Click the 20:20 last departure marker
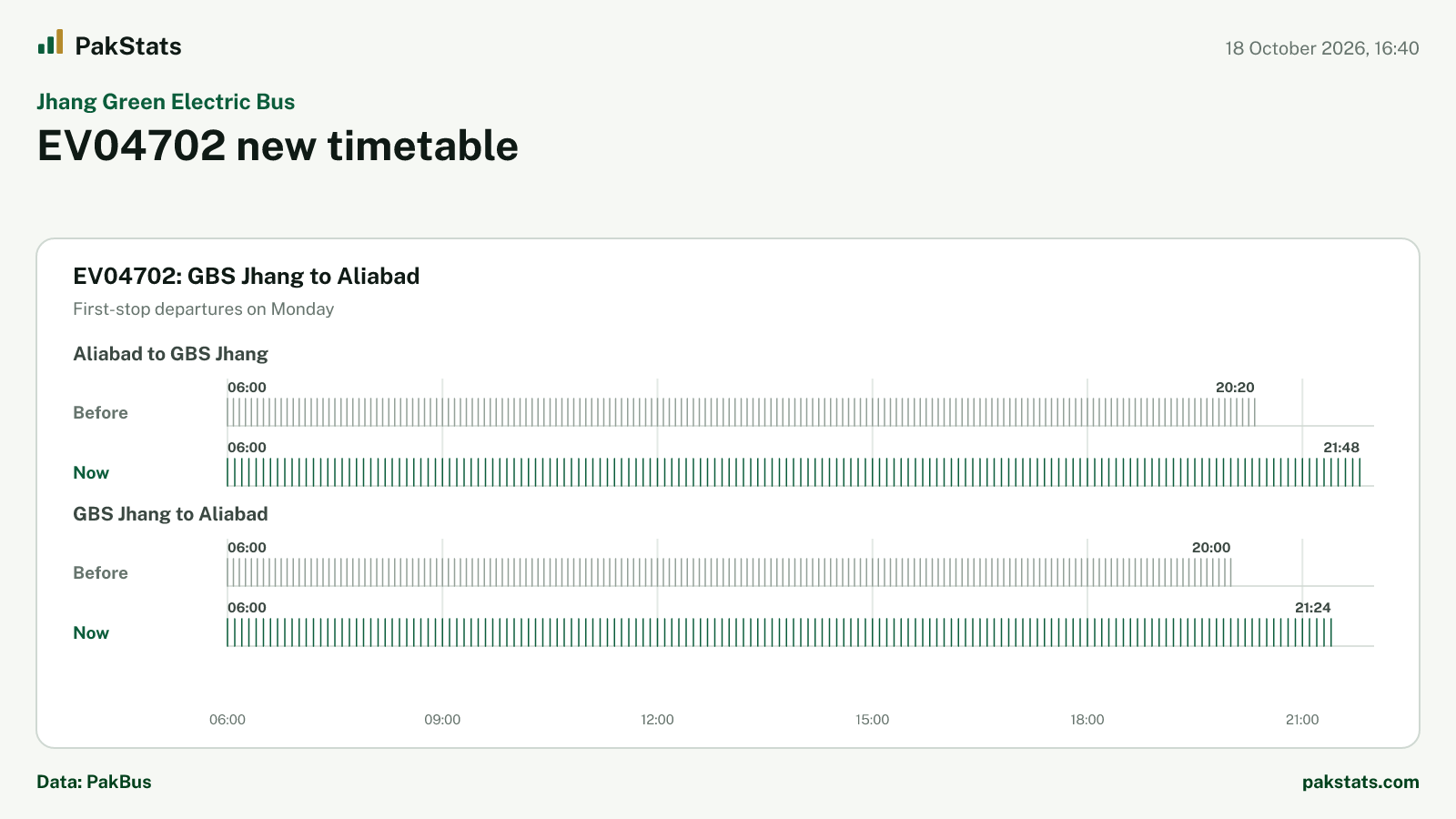1456x819 pixels. click(1235, 388)
